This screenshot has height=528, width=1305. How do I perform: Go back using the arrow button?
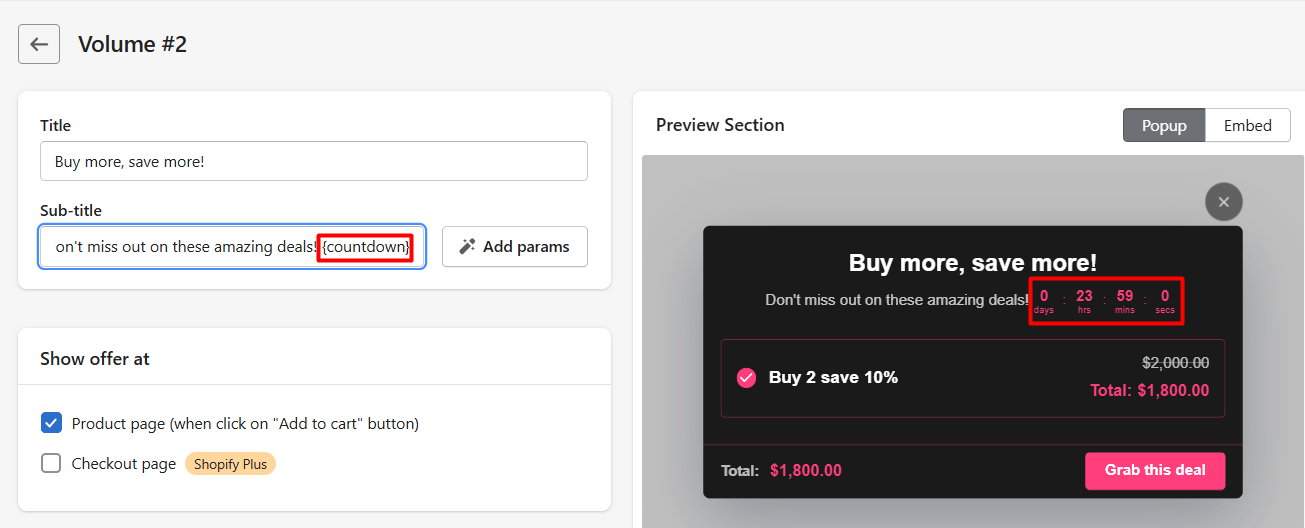click(x=39, y=44)
